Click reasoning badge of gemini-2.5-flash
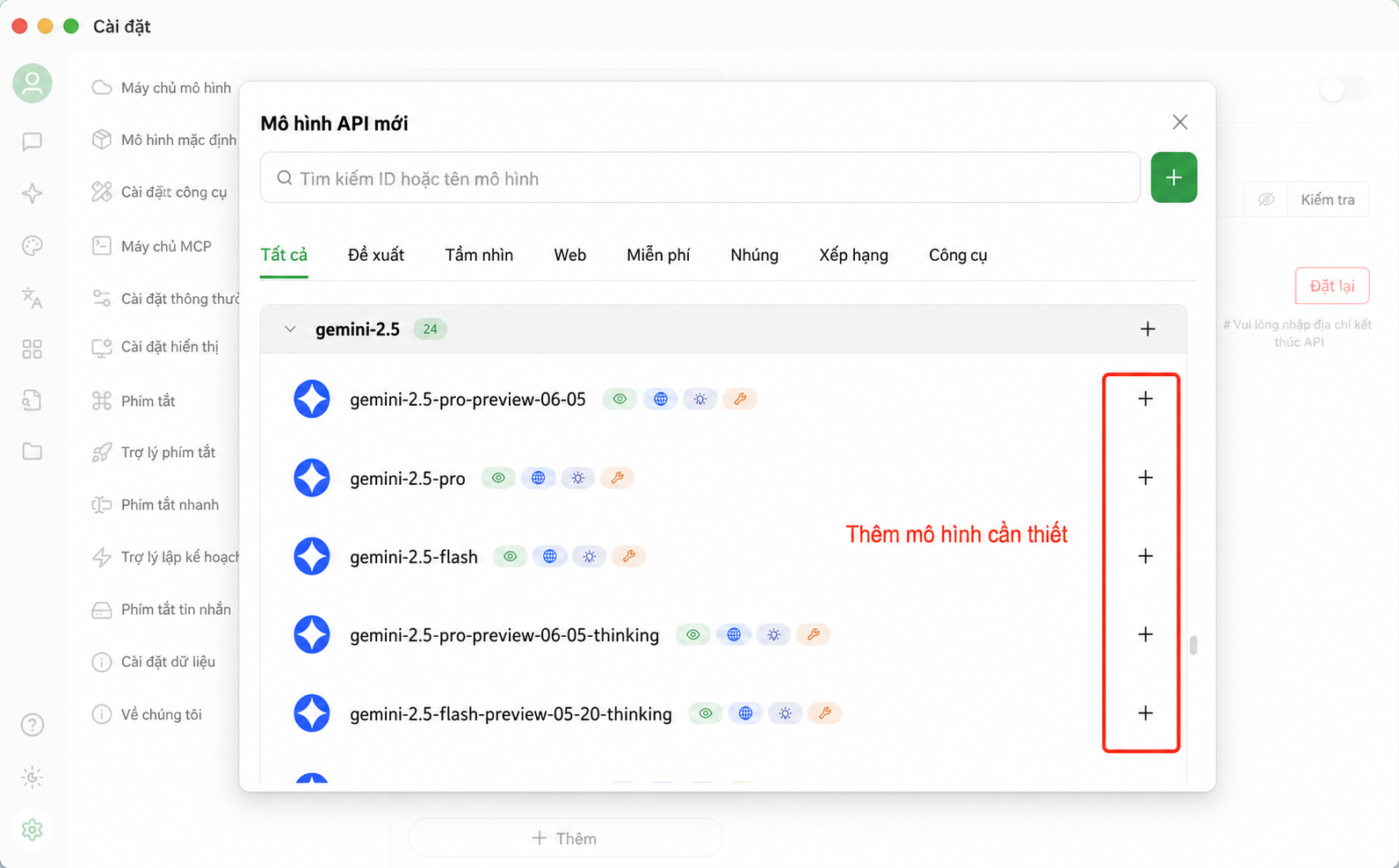This screenshot has height=868, width=1399. point(590,556)
